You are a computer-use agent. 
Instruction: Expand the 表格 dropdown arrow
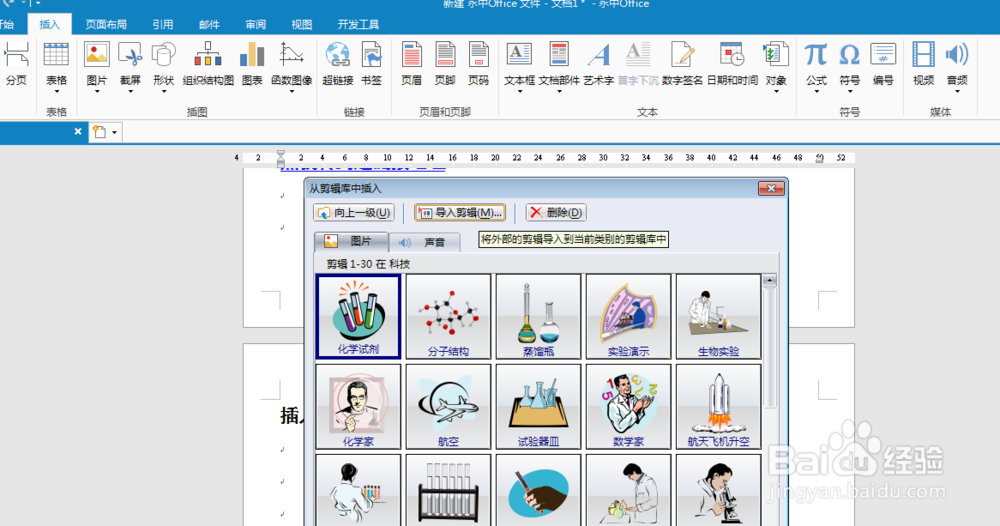pos(56,92)
